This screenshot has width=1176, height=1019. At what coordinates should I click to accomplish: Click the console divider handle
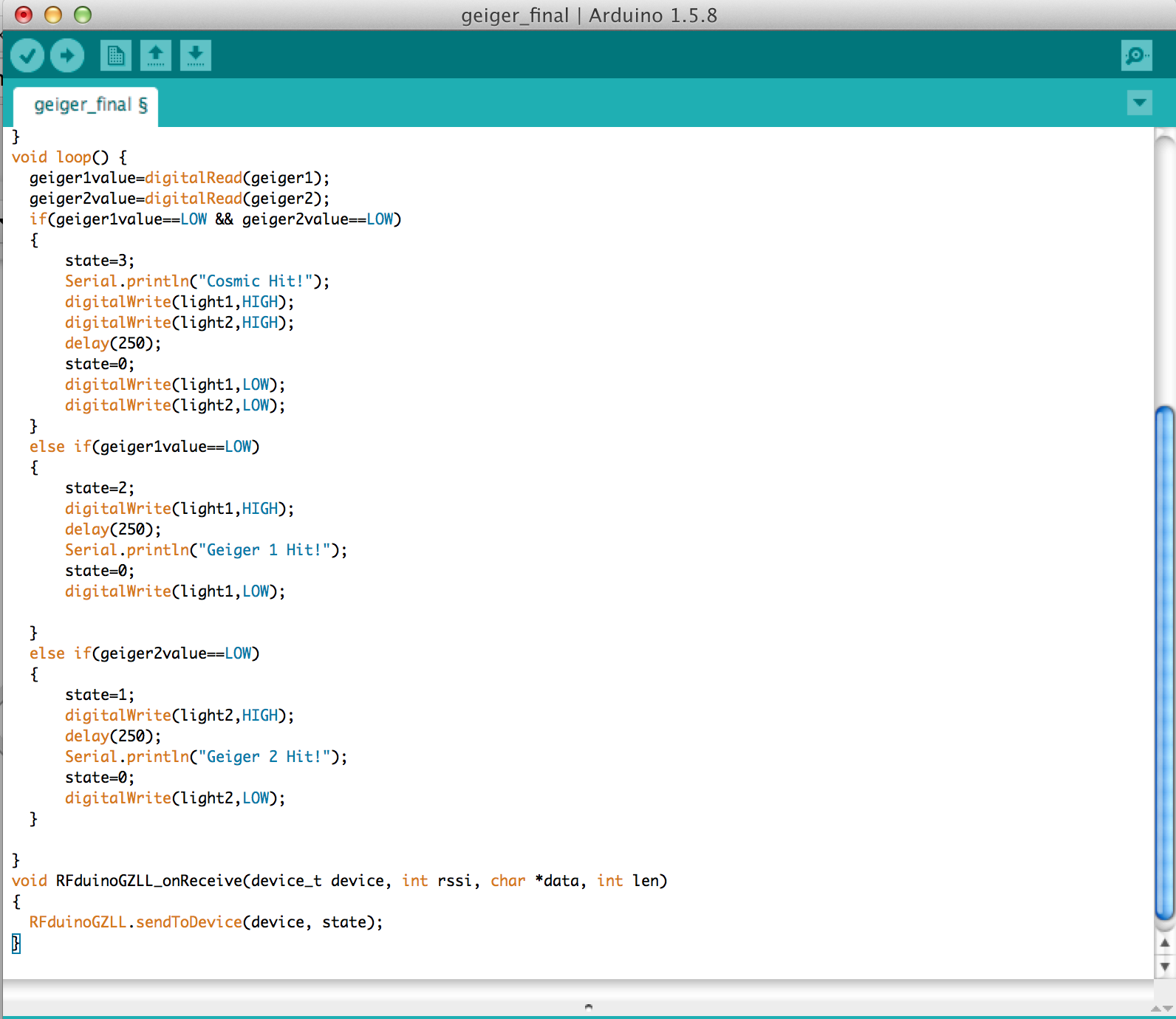click(x=589, y=1006)
